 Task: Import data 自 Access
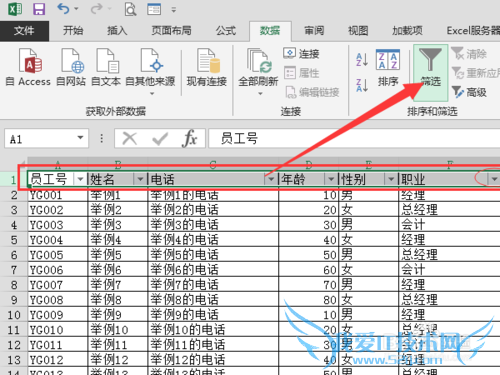tap(29, 67)
